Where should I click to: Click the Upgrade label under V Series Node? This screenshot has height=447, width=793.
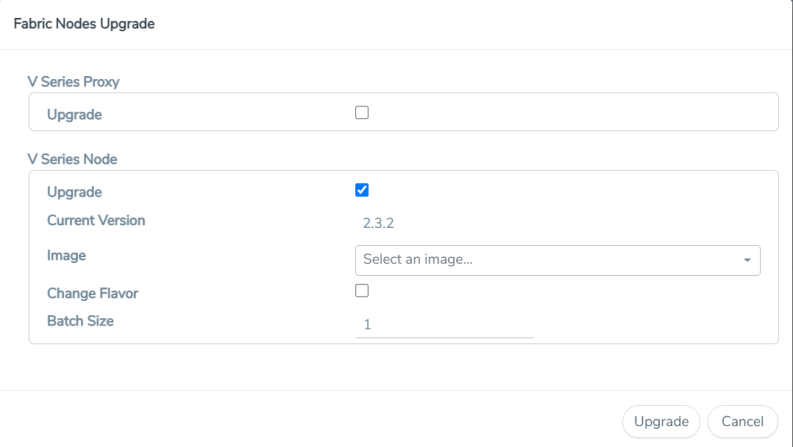pyautogui.click(x=74, y=191)
